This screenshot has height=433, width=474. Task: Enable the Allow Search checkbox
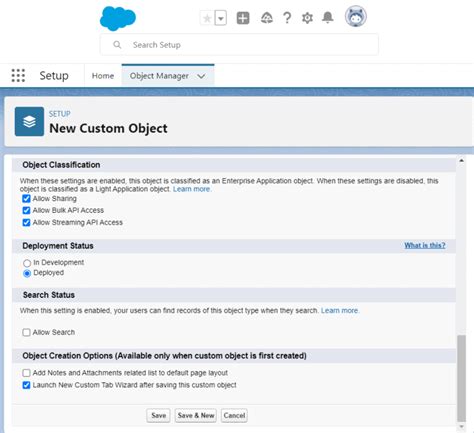26,332
